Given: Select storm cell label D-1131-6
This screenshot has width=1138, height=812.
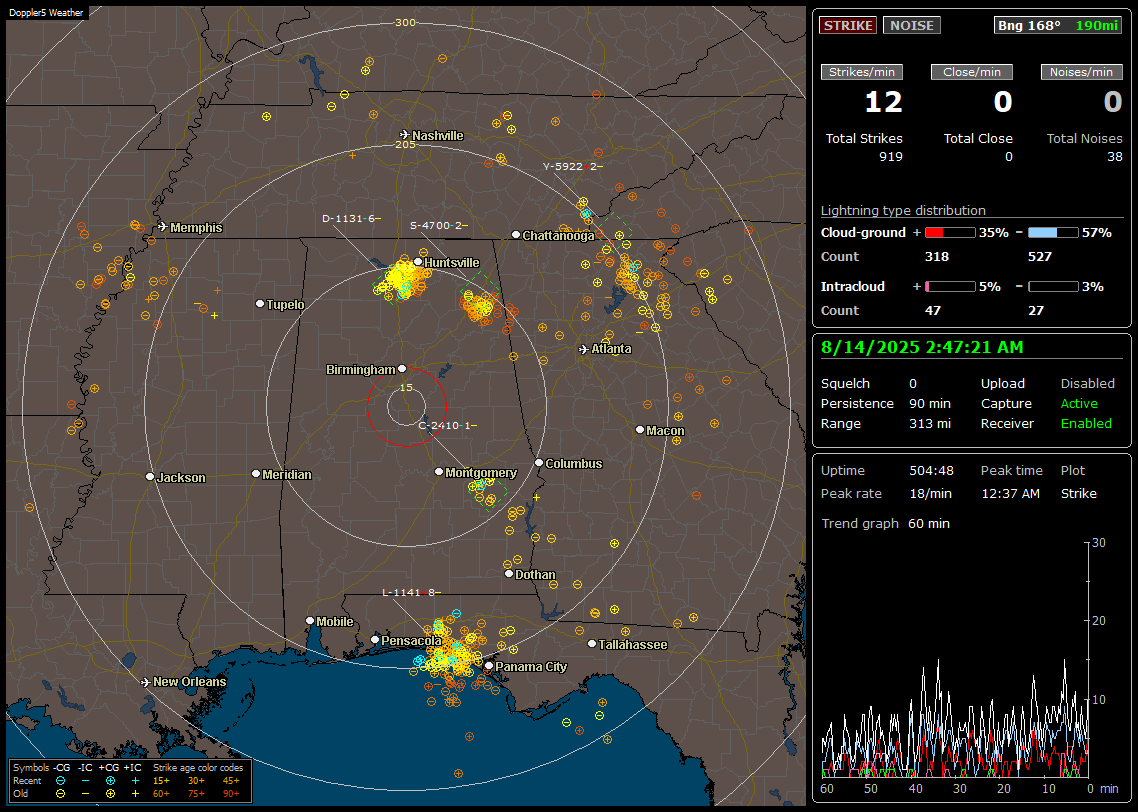Looking at the screenshot, I should tap(351, 218).
